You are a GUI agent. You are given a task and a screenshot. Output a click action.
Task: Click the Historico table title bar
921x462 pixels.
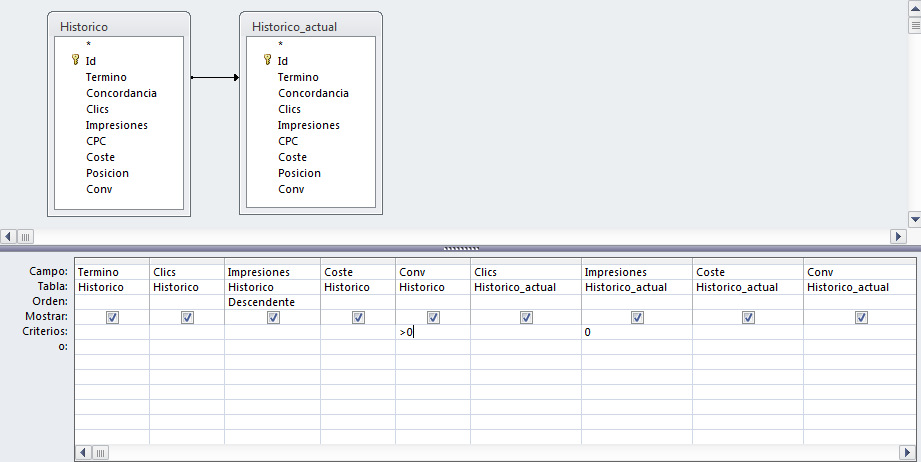118,26
